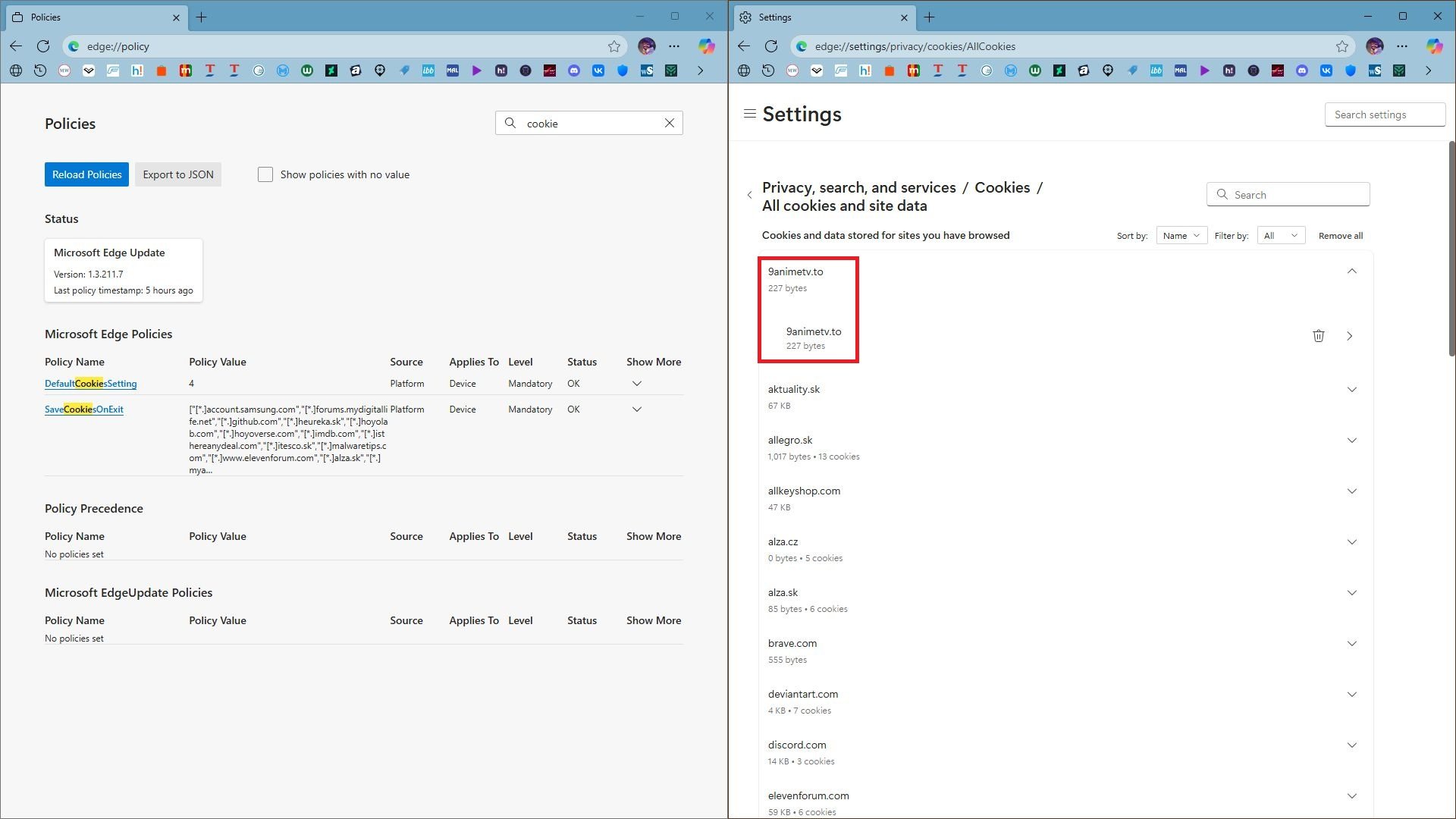Go back in the Policies window
The image size is (1456, 819).
click(16, 46)
